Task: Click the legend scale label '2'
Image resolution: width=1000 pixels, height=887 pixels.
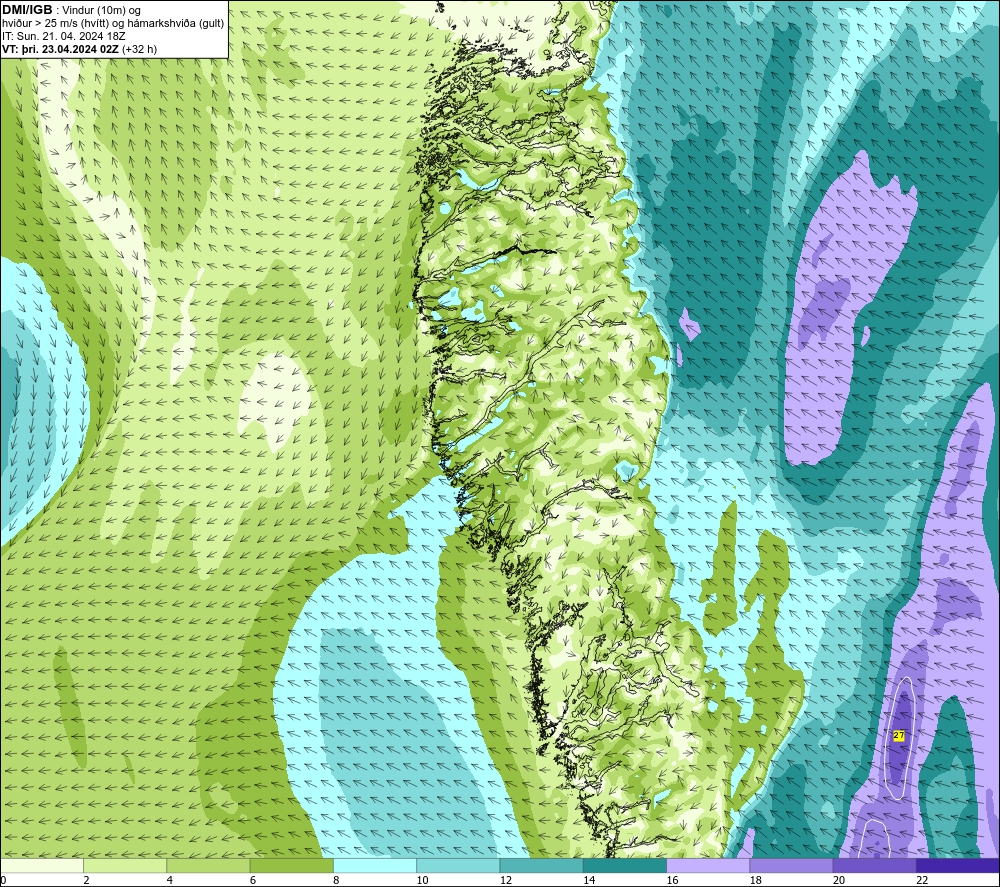Action: click(x=87, y=880)
